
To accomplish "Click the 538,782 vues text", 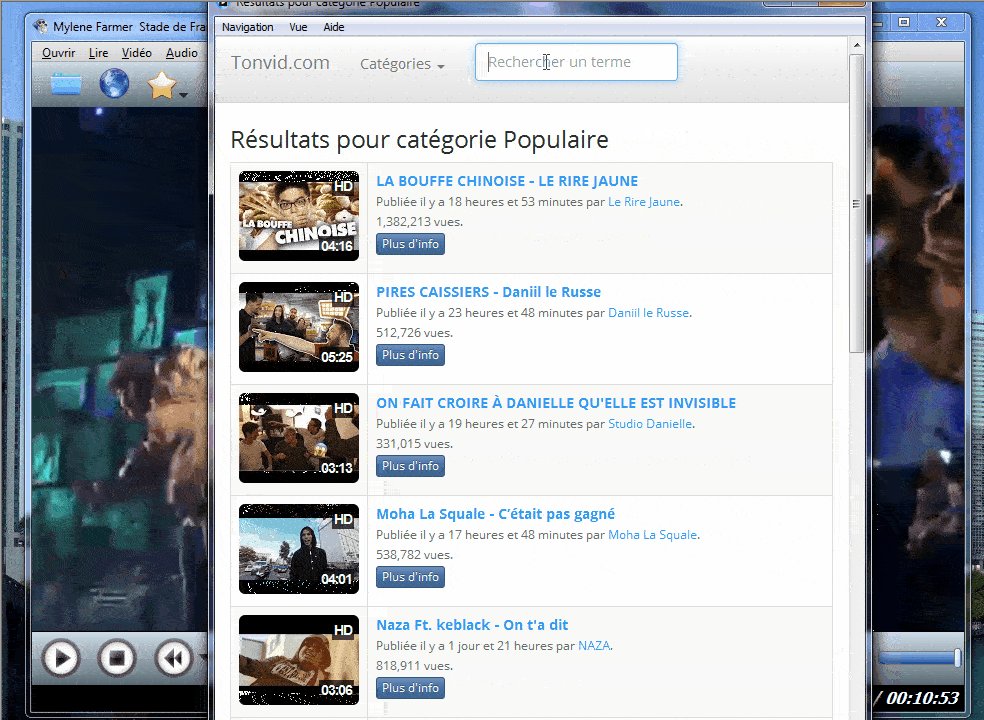I will 414,556.
